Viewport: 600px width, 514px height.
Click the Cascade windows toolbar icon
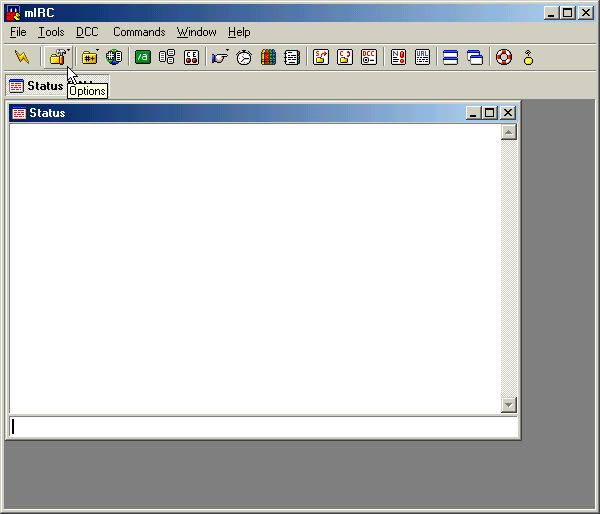point(475,57)
